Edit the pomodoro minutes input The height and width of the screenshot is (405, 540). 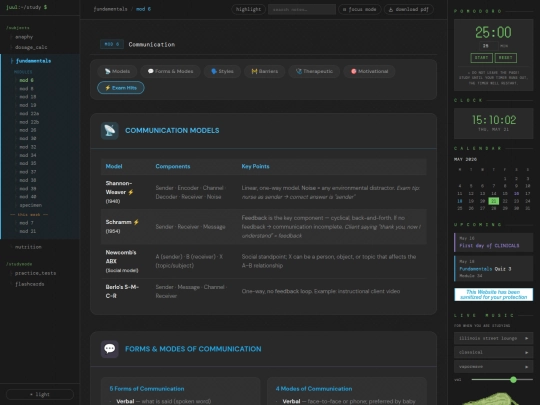click(x=488, y=46)
